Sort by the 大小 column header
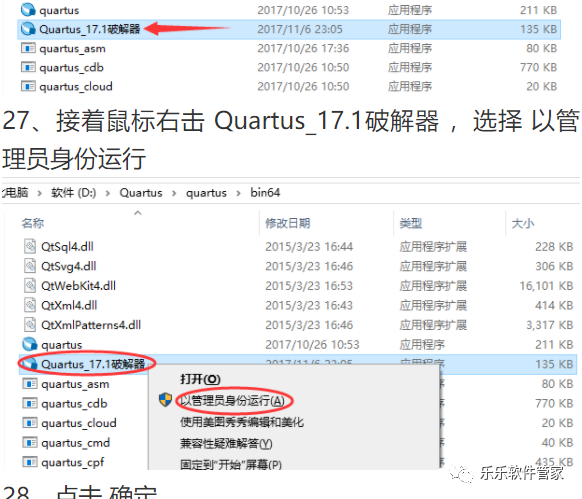The height and width of the screenshot is (499, 582). click(x=523, y=223)
